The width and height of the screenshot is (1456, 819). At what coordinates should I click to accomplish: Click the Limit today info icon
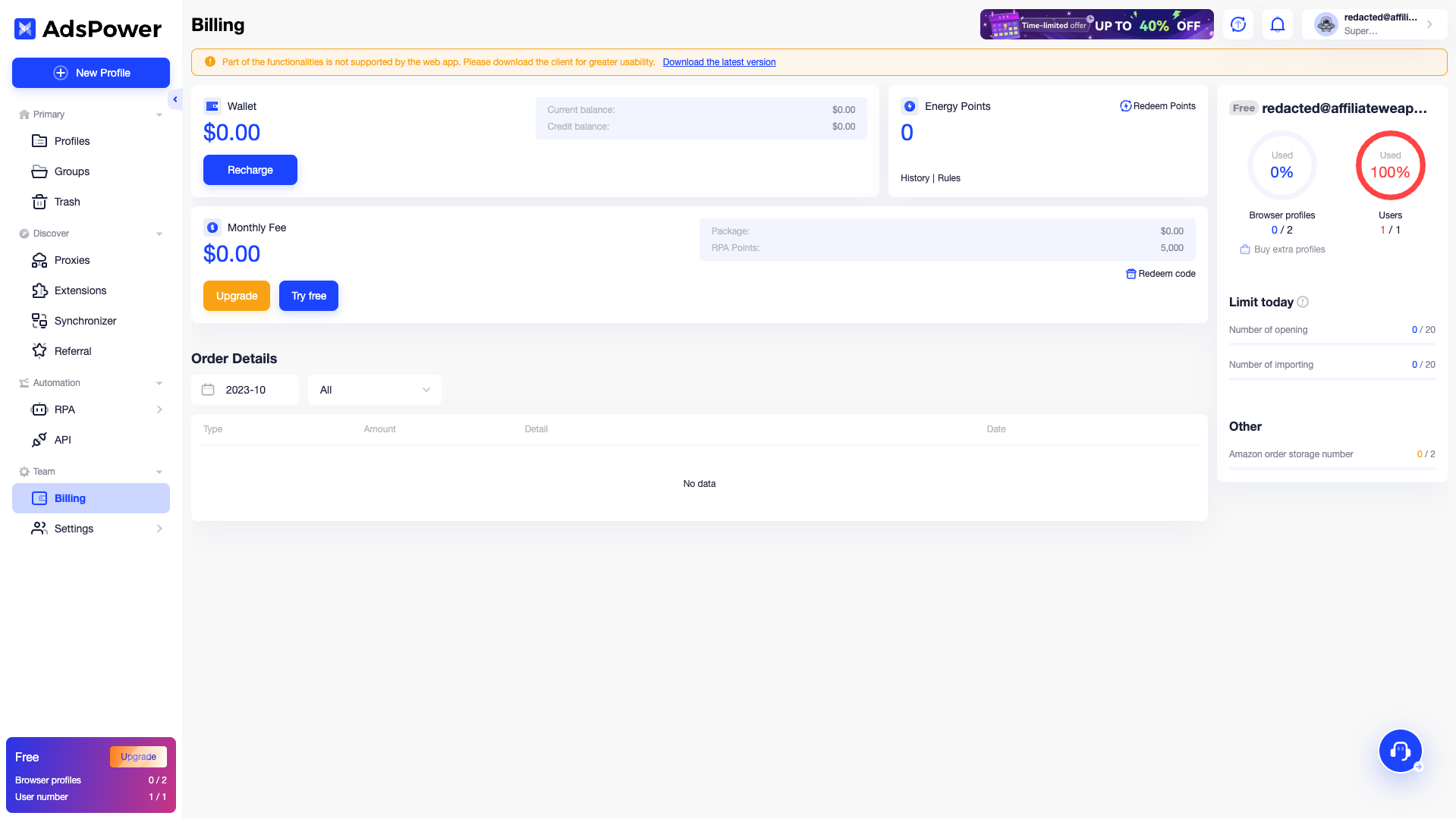(x=1303, y=302)
